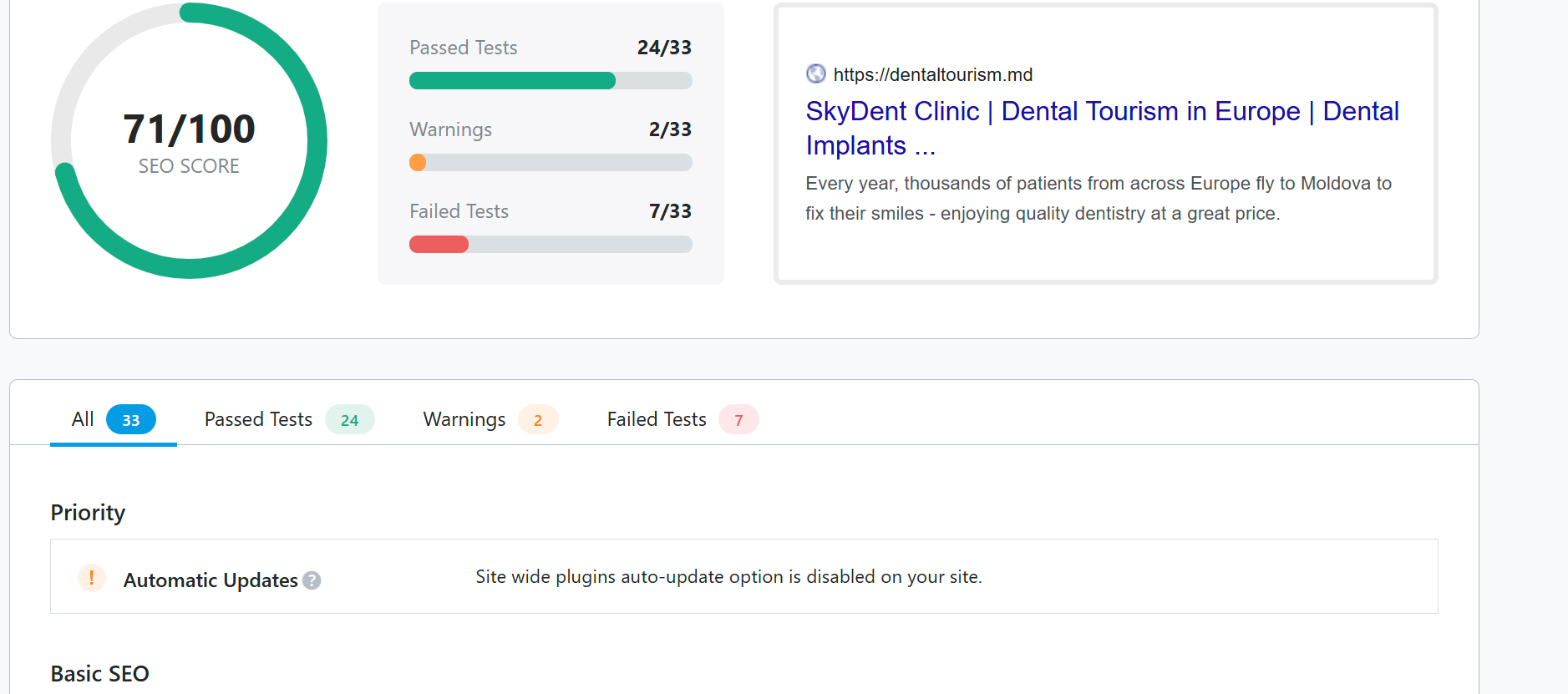Open the help icon beside Automatic Updates
The image size is (1568, 694).
coord(312,580)
